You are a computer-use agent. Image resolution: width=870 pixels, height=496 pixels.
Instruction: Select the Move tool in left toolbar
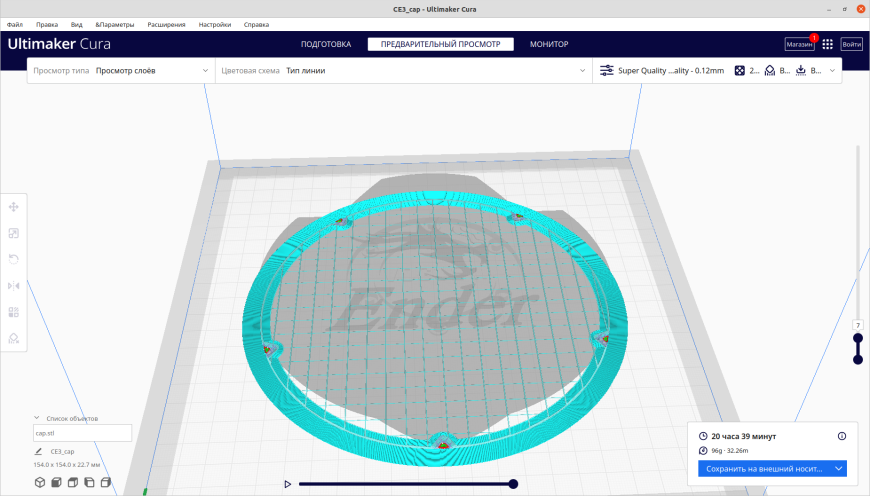click(14, 207)
